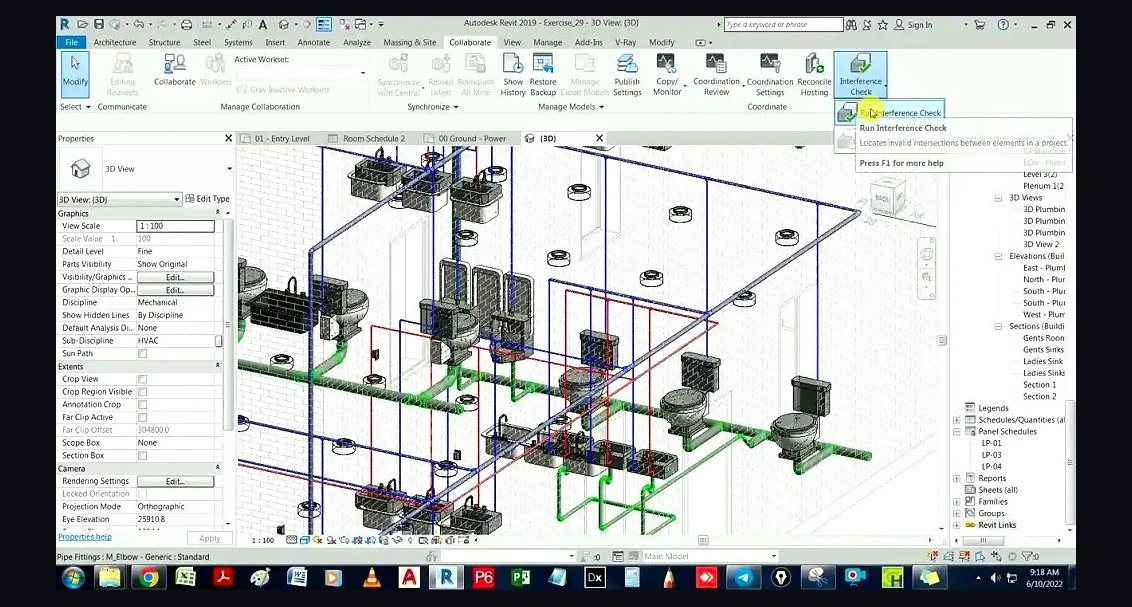This screenshot has width=1132, height=607.
Task: Open the Properties help link
Action: tap(85, 537)
